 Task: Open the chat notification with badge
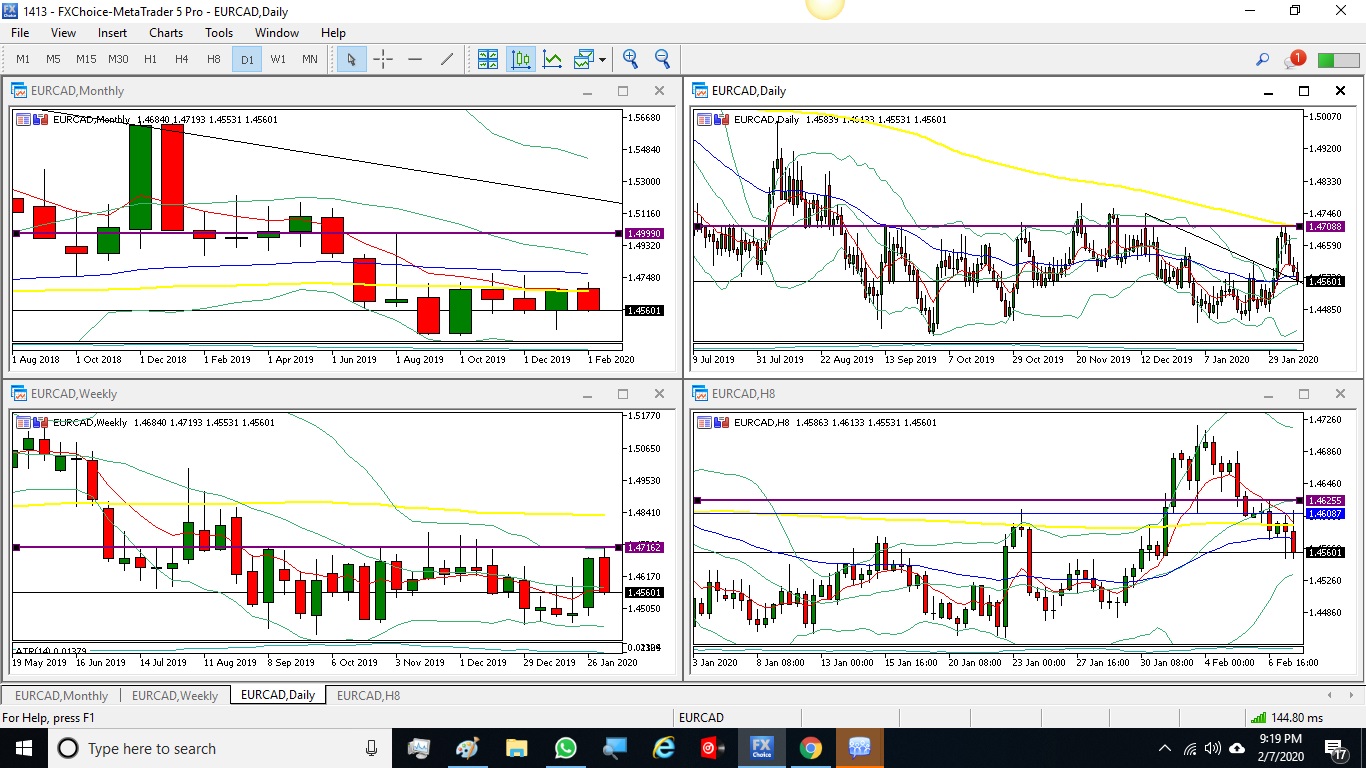pyautogui.click(x=1295, y=60)
